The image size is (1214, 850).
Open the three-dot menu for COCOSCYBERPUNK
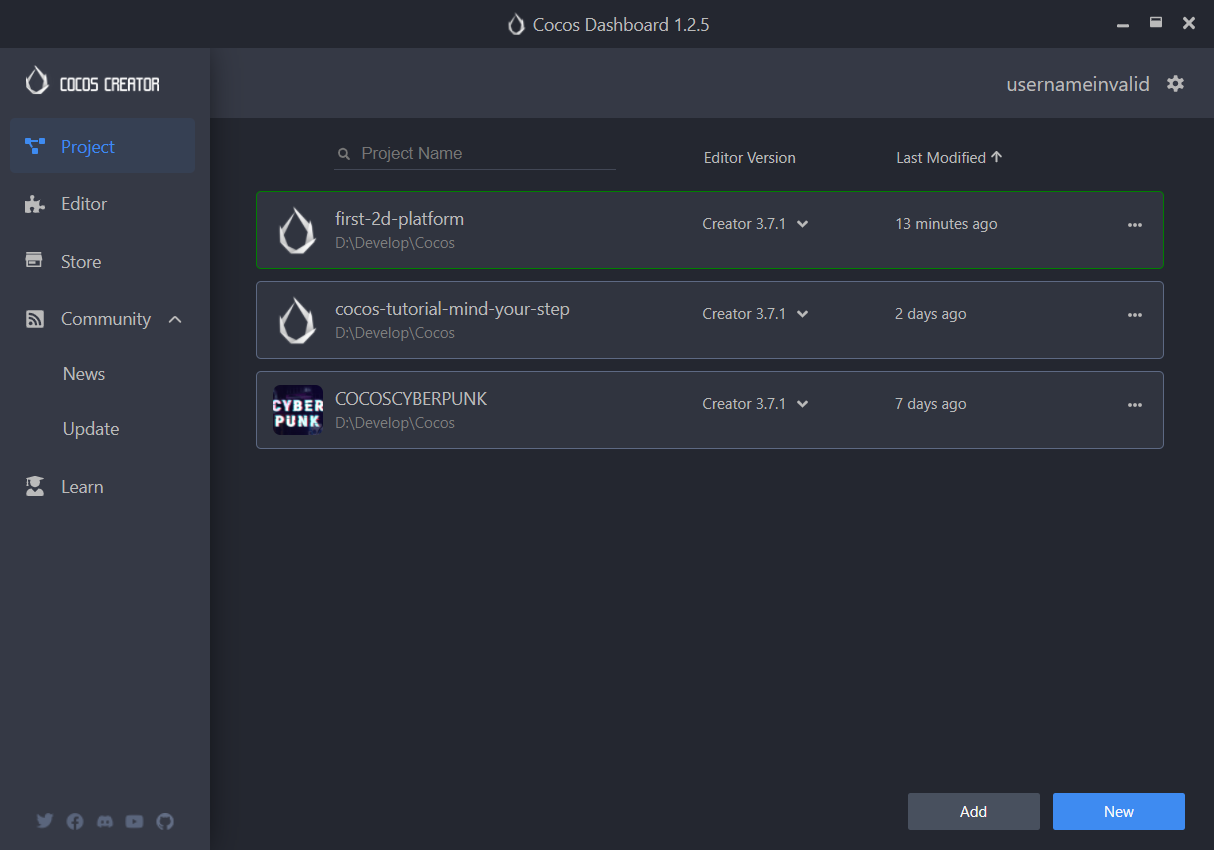point(1134,405)
